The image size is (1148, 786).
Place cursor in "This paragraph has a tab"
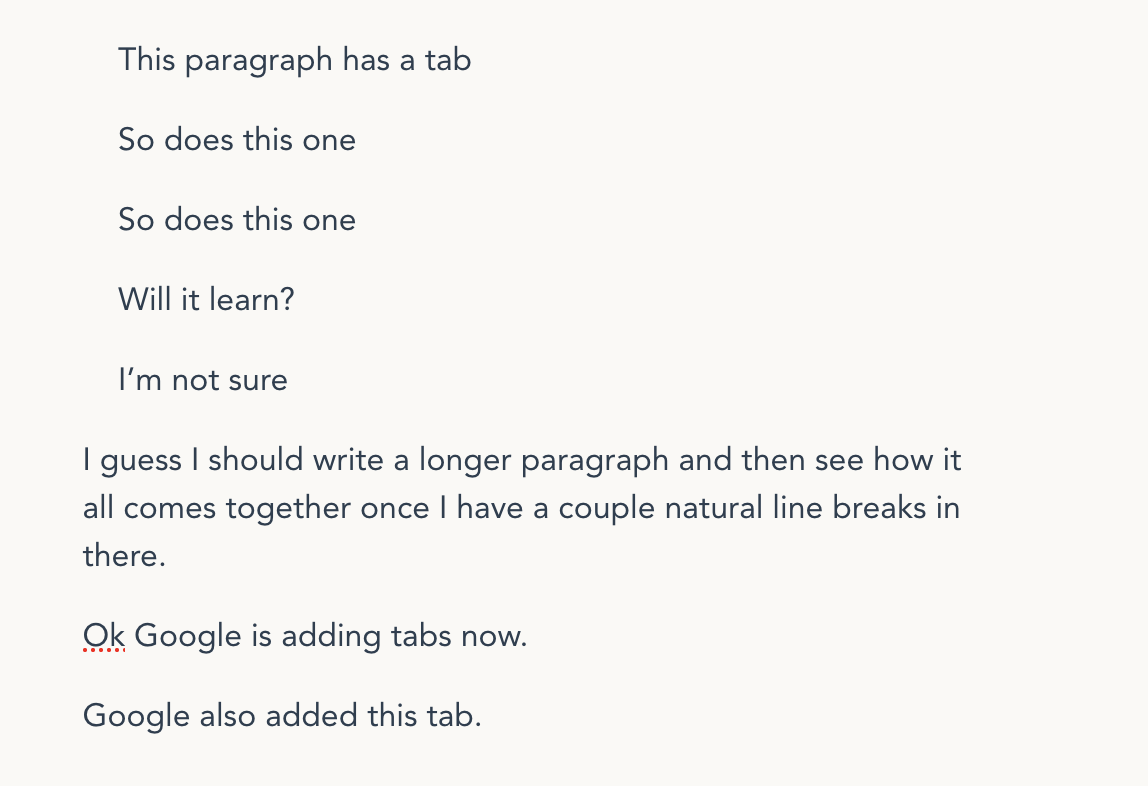pos(294,61)
